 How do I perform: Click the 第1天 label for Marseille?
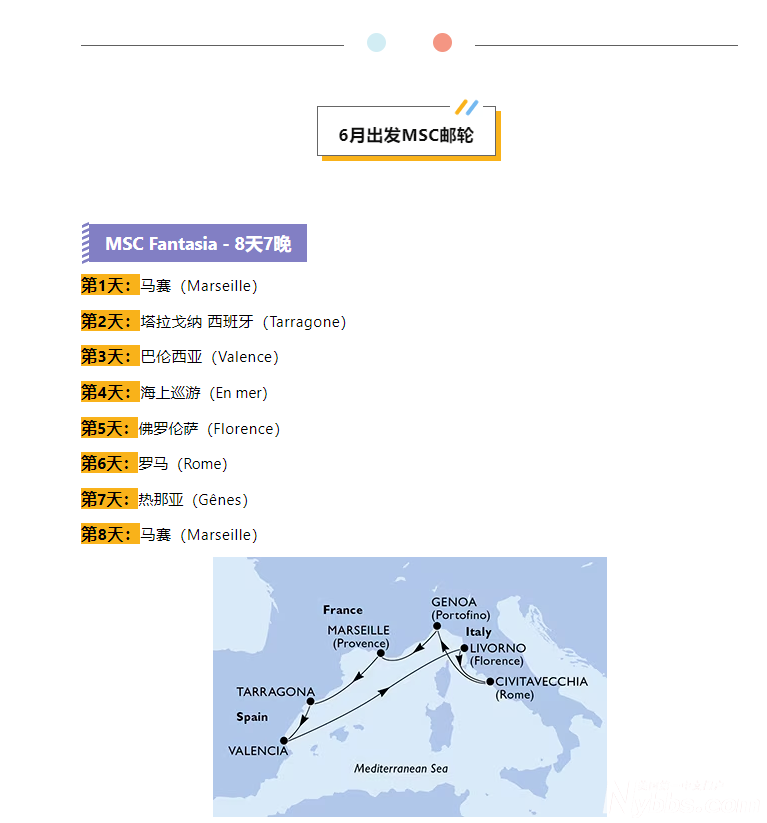coord(108,286)
